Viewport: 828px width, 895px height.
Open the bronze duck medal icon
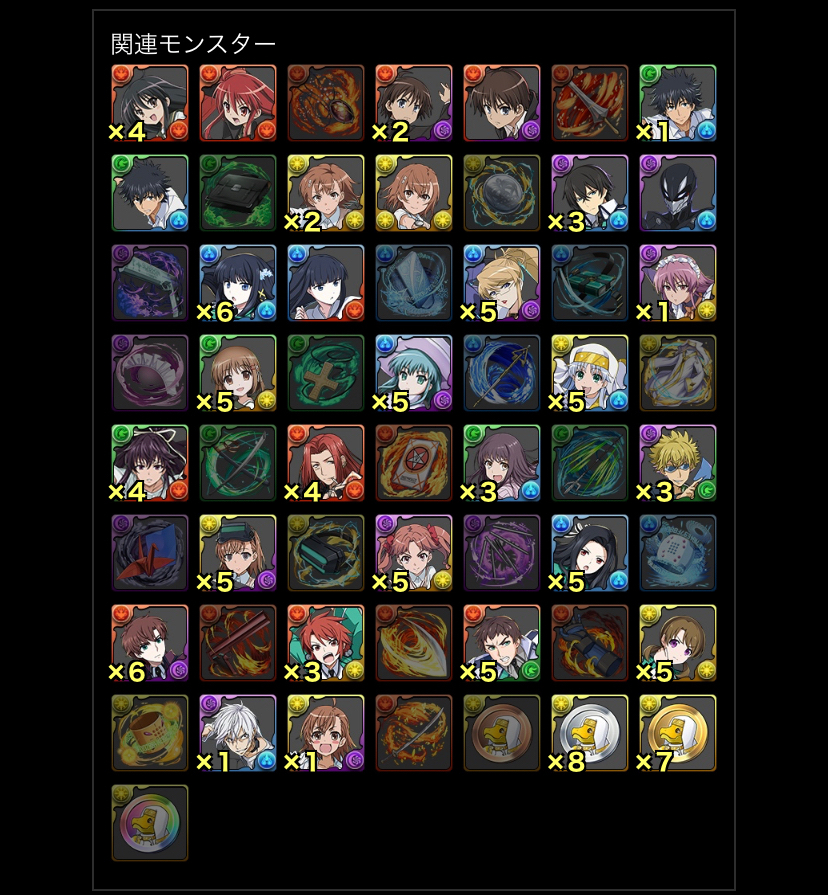click(x=502, y=733)
